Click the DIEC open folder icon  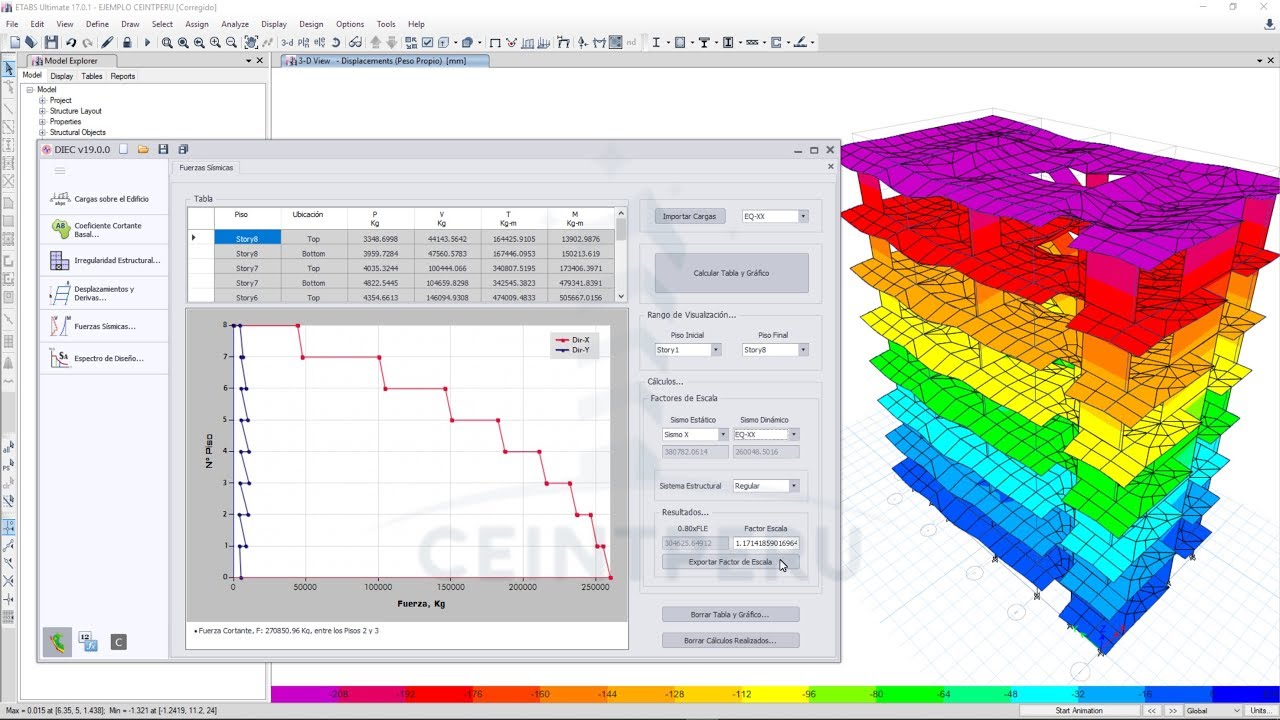(x=143, y=149)
